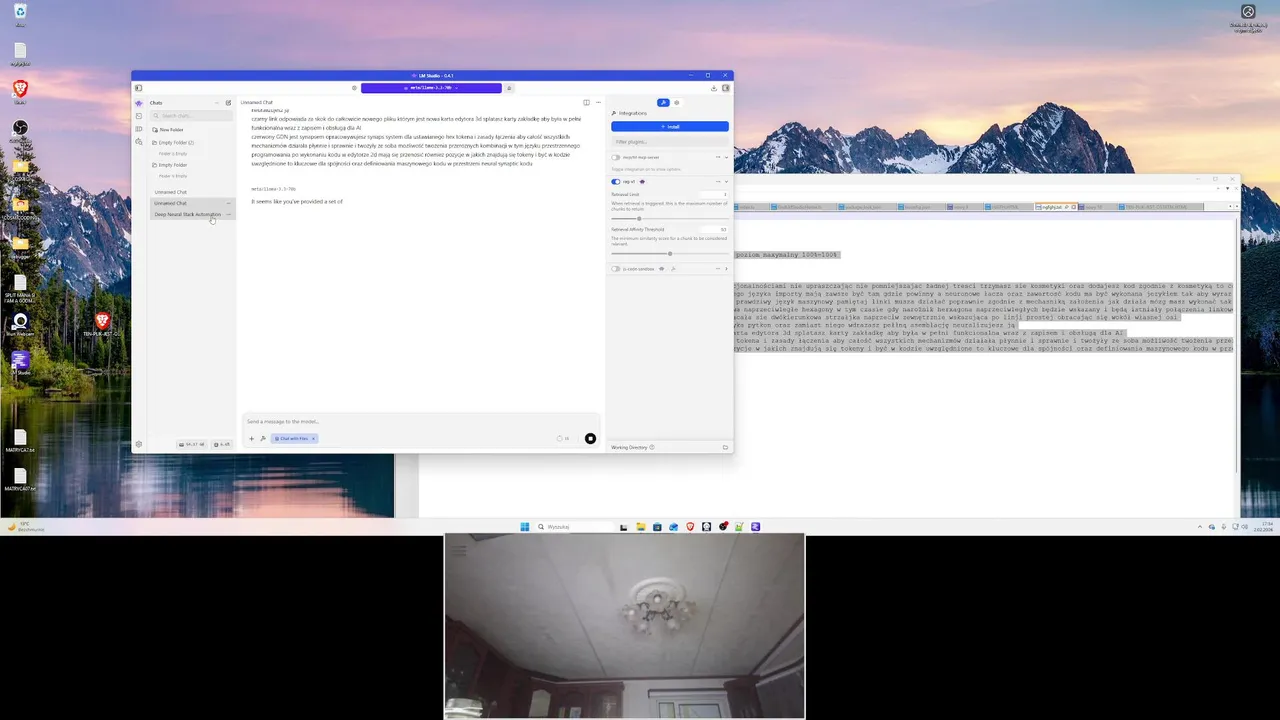Toggle the right sidebar panel icon
Viewport: 1280px width, 720px height.
726,88
